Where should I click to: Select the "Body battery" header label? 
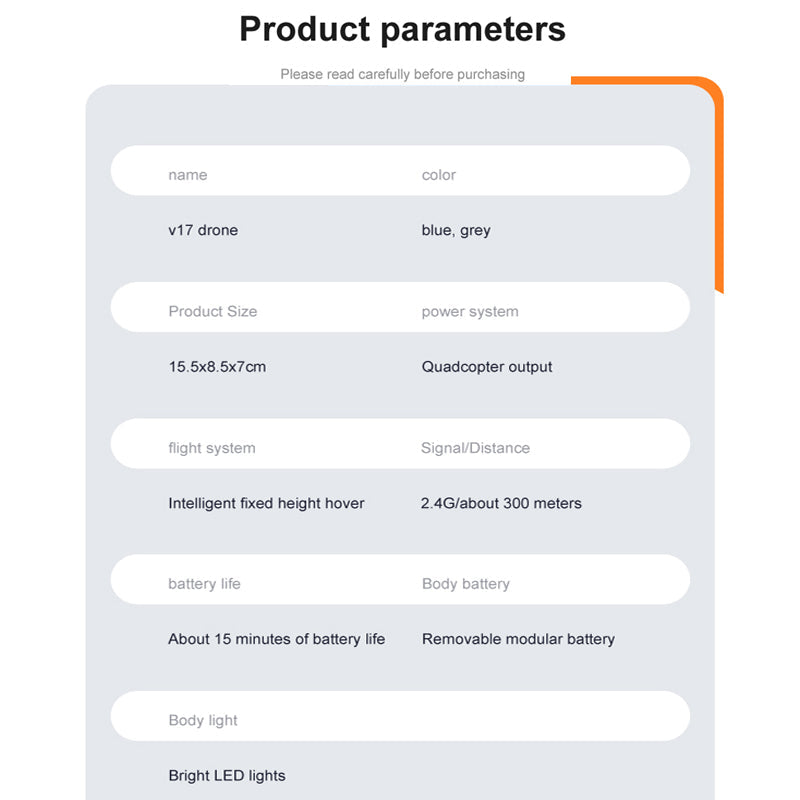(x=466, y=584)
